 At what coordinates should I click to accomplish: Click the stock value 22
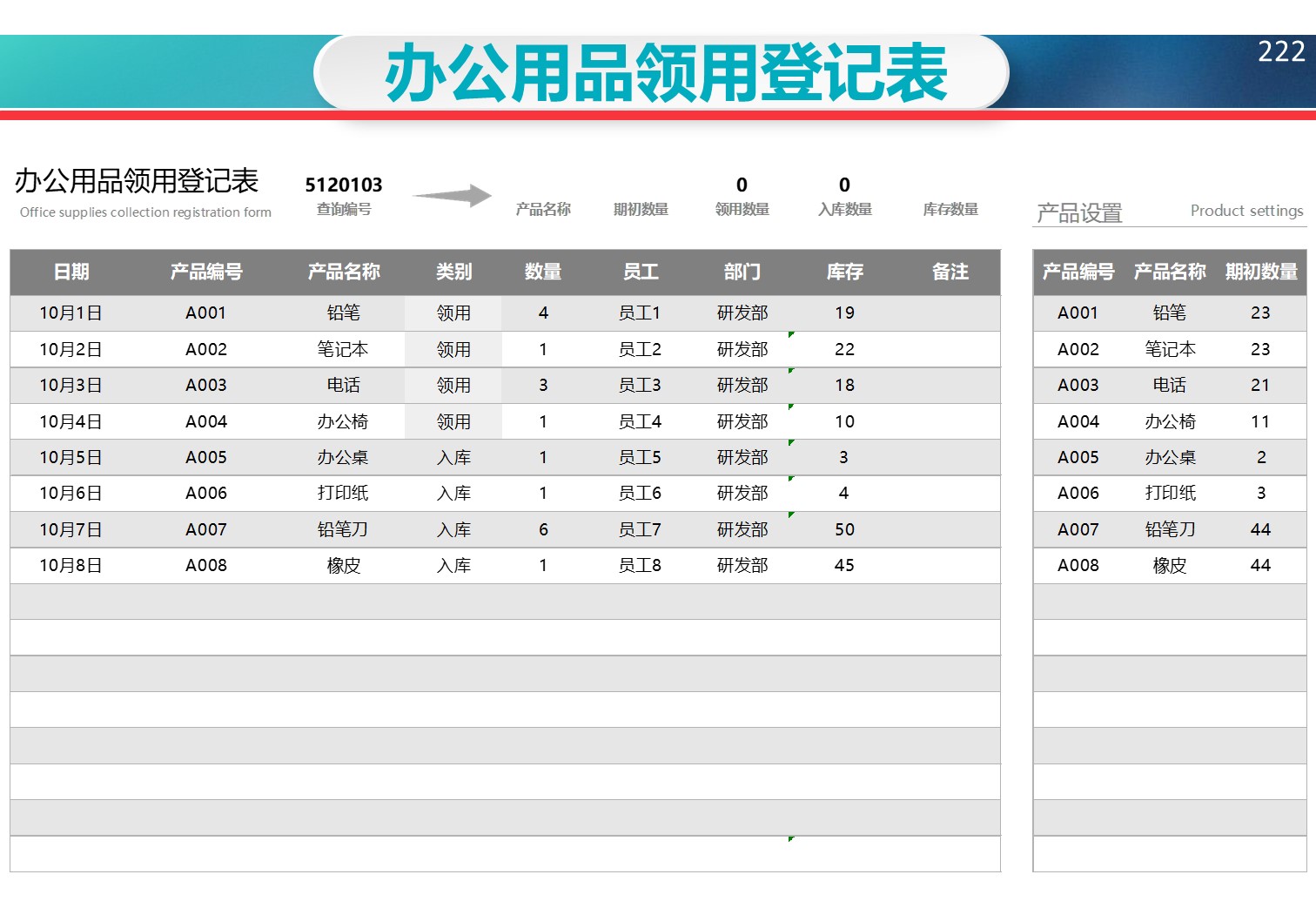844,349
